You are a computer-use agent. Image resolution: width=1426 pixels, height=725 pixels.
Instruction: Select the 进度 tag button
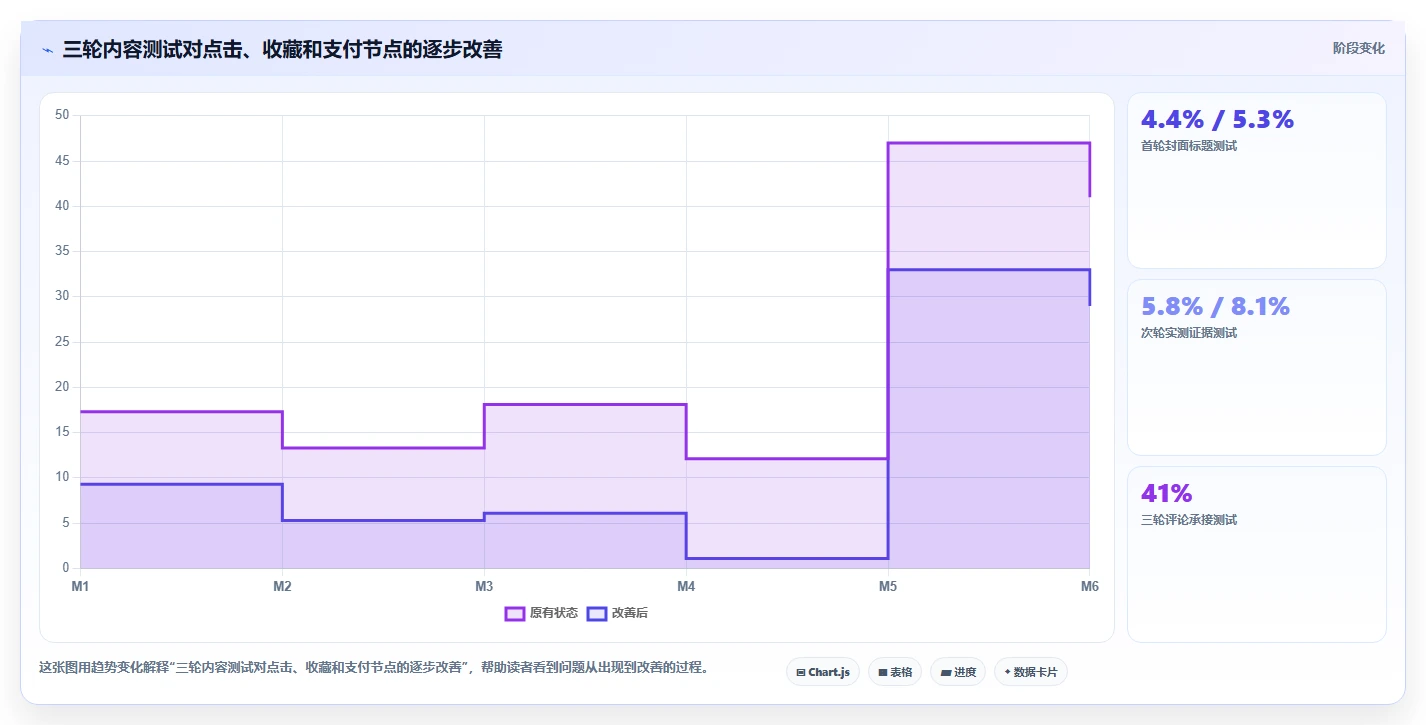(x=957, y=672)
